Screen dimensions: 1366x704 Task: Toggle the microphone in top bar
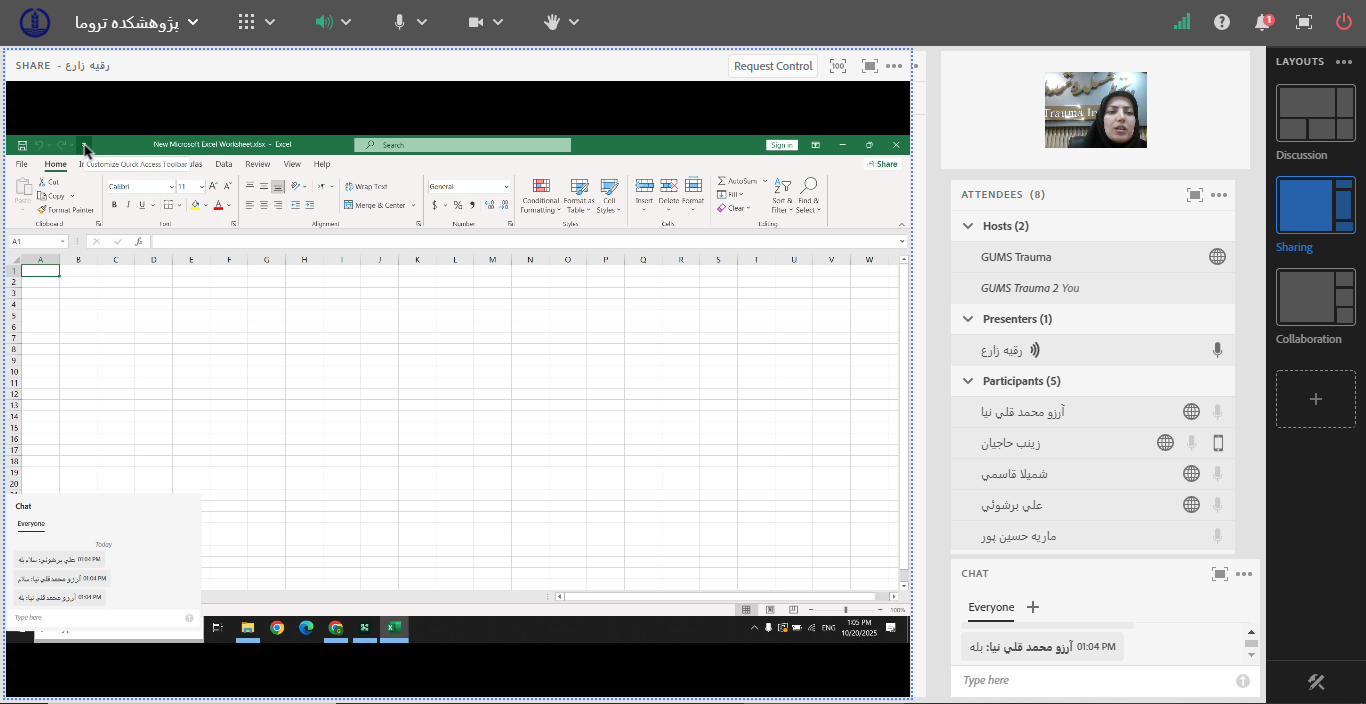[x=400, y=22]
